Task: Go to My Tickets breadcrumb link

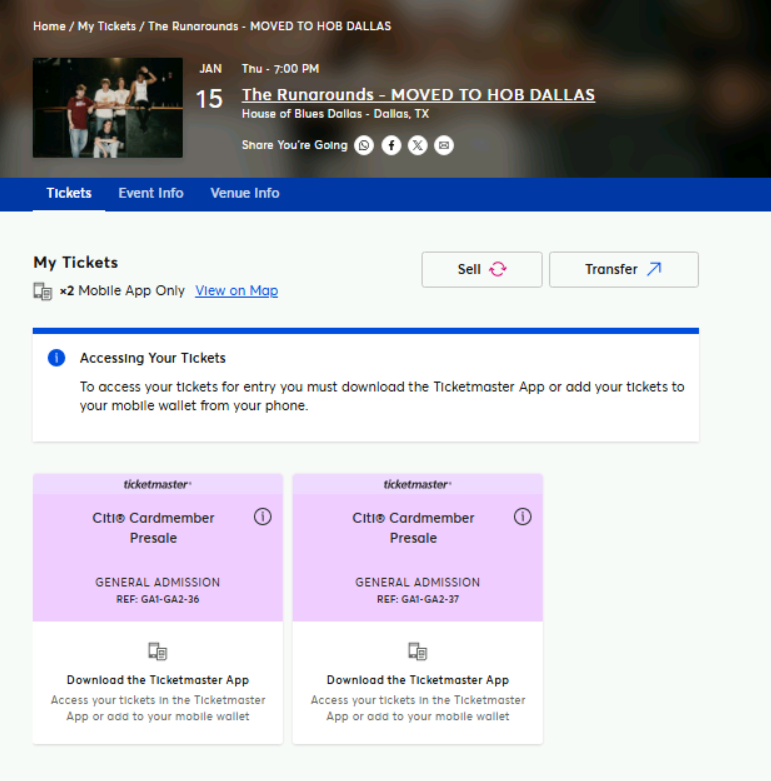Action: point(107,26)
